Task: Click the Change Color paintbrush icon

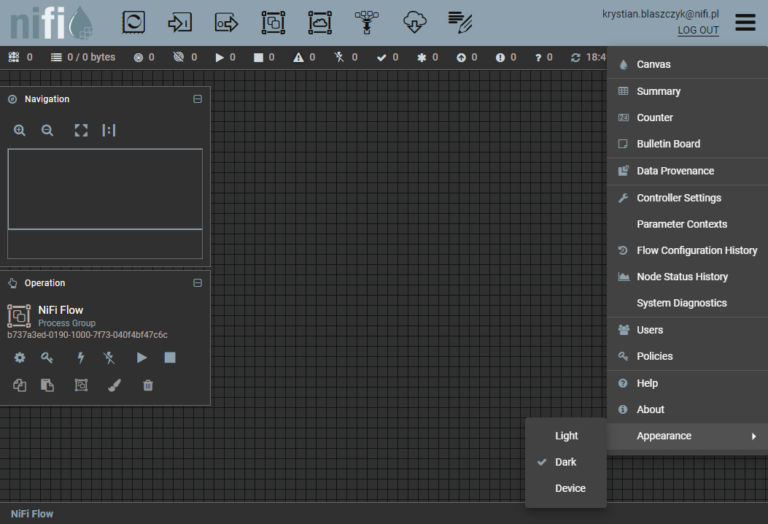Action: pos(114,385)
